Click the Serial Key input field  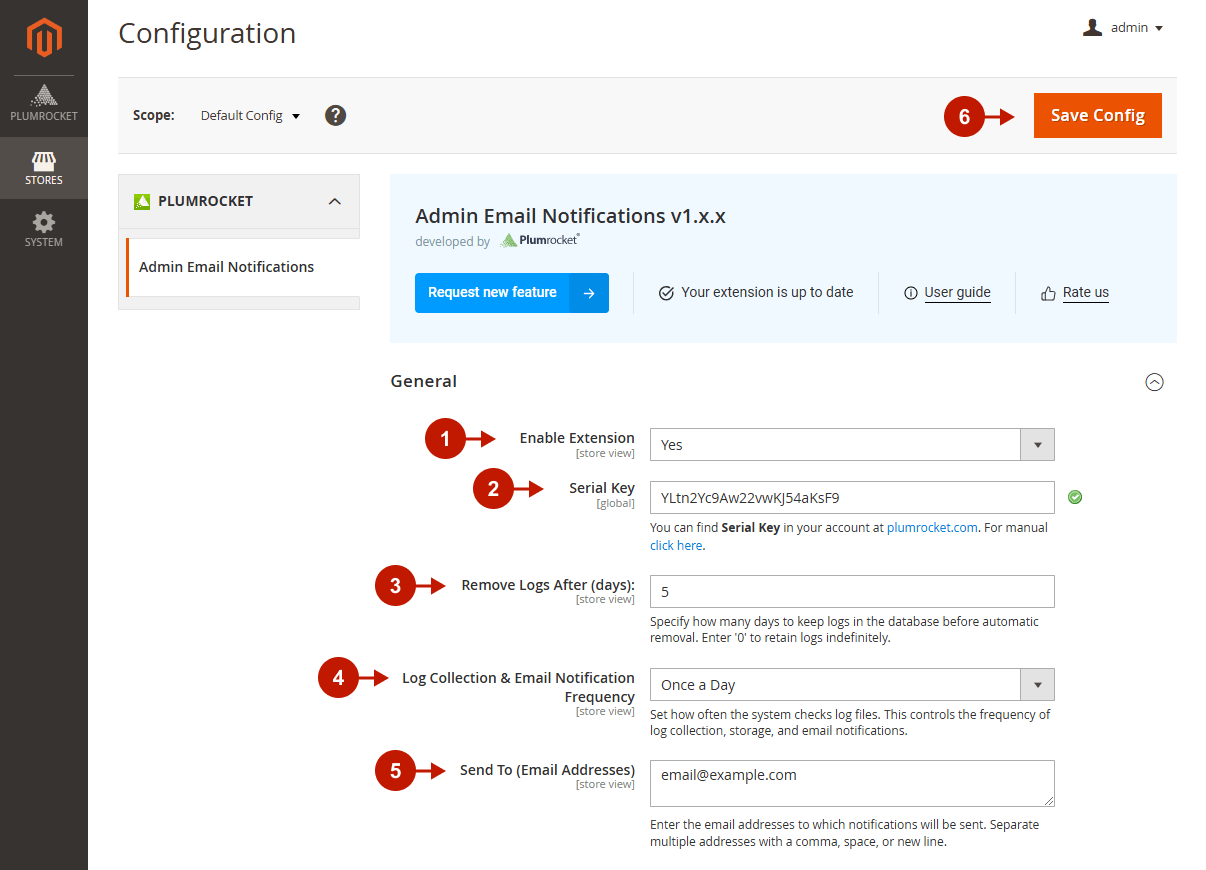point(851,497)
